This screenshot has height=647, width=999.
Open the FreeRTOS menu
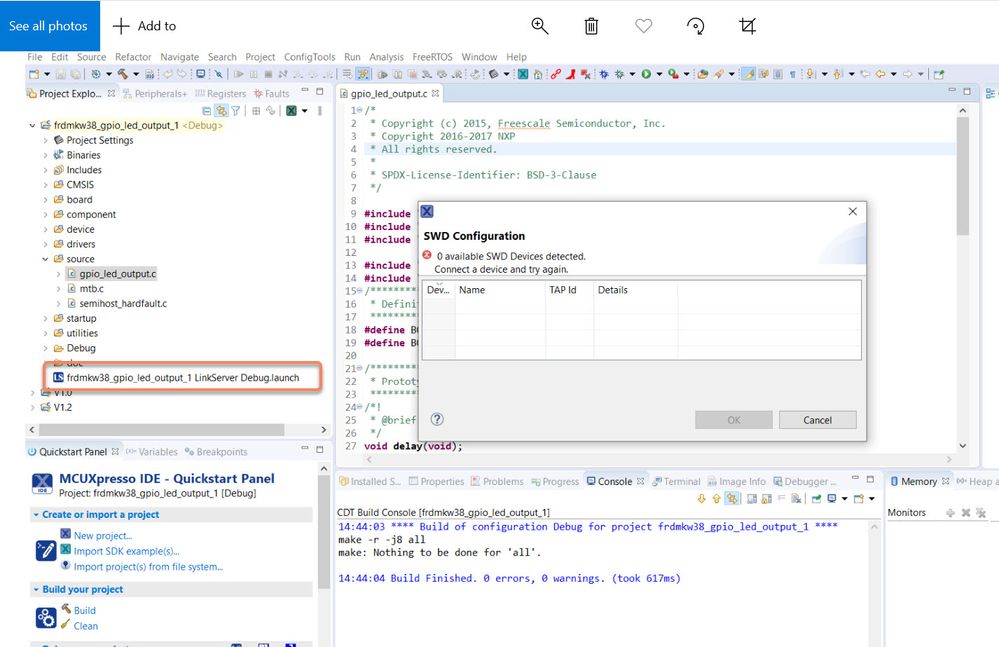(432, 57)
